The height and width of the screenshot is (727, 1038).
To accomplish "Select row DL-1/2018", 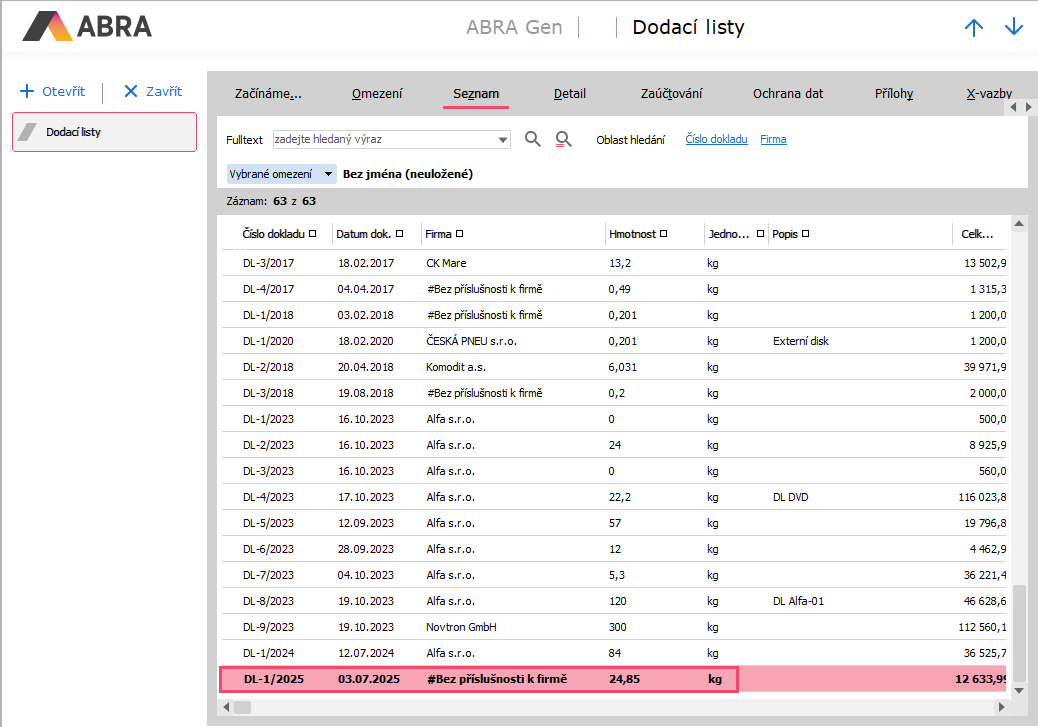I will 614,315.
